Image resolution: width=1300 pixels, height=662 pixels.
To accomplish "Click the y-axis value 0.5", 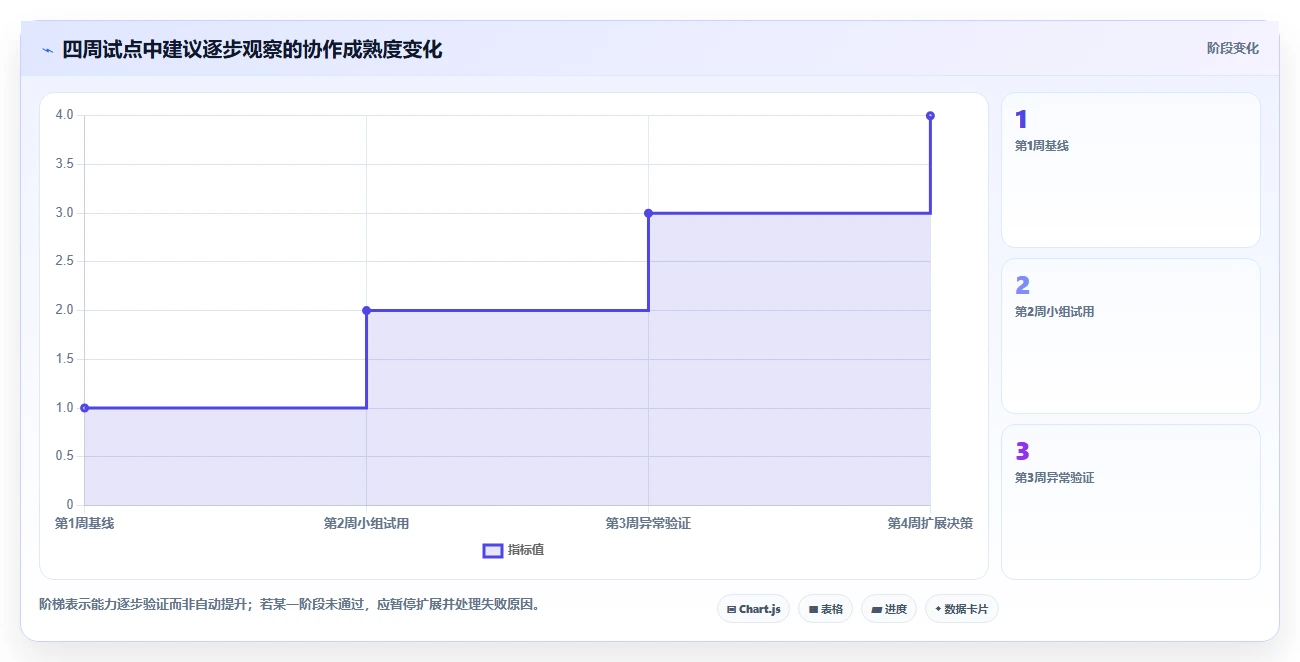I will [x=64, y=456].
